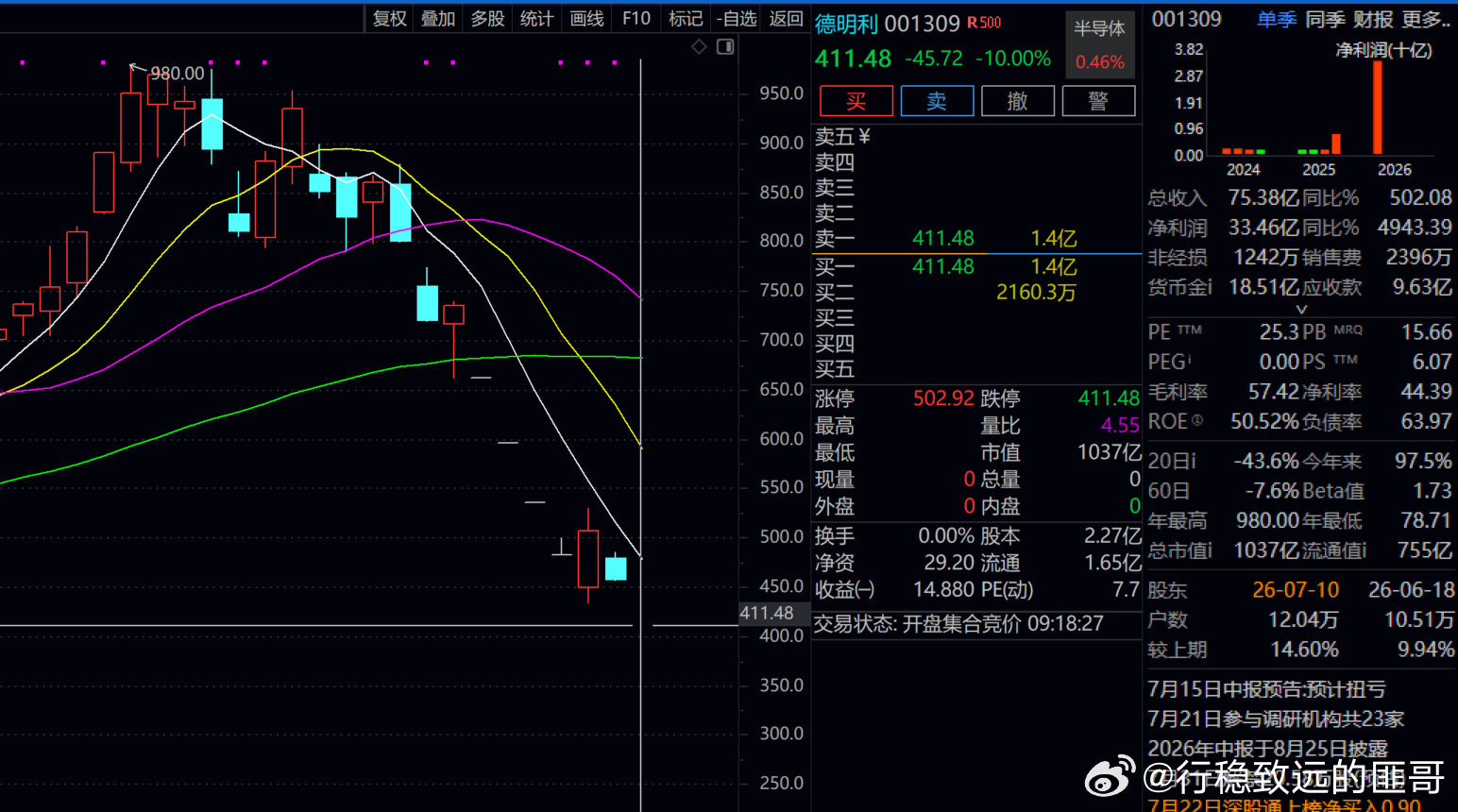Click the 980.00 high price label on chart
The height and width of the screenshot is (812, 1458).
click(178, 73)
